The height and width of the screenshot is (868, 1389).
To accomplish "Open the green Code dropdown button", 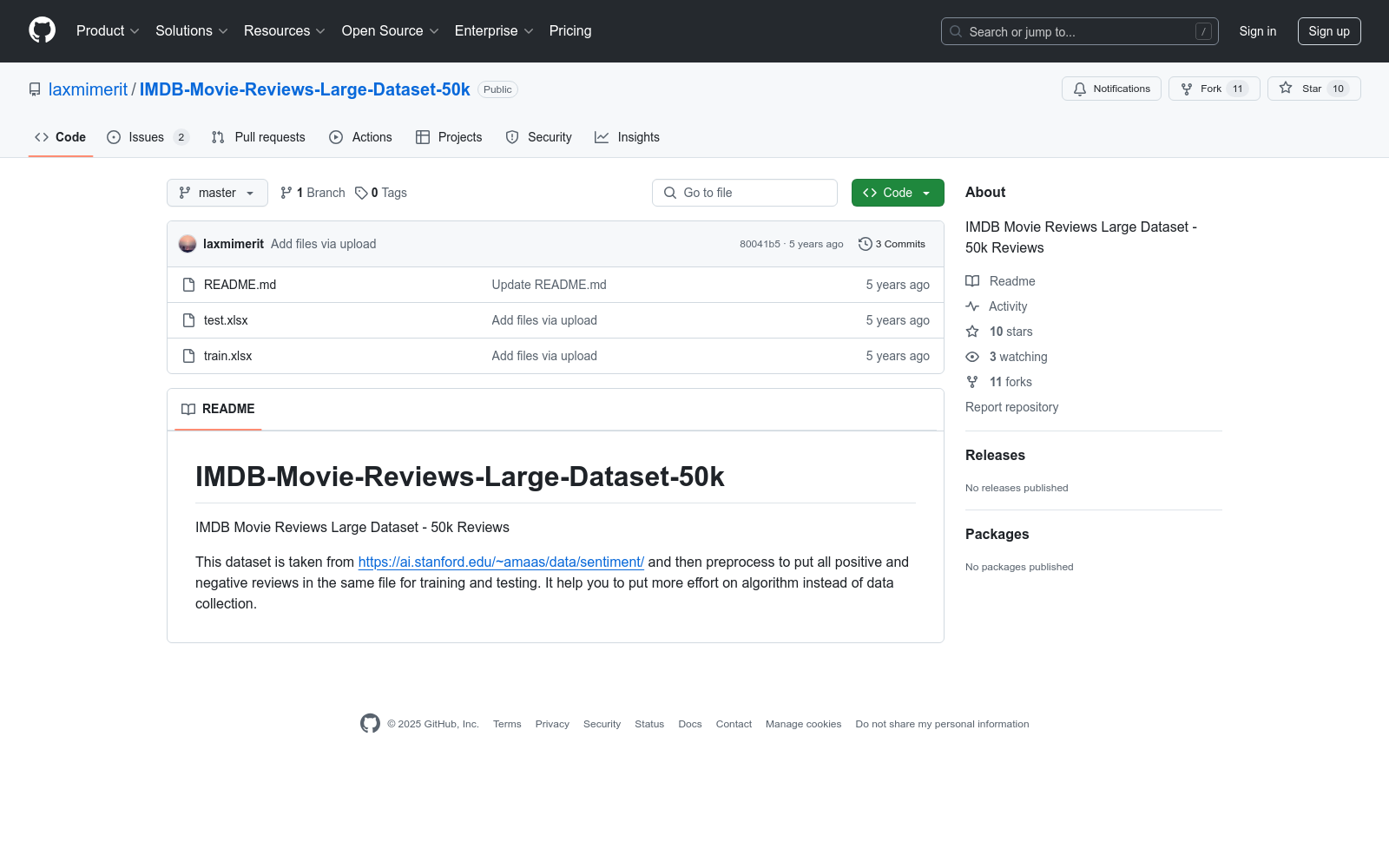I will [898, 193].
